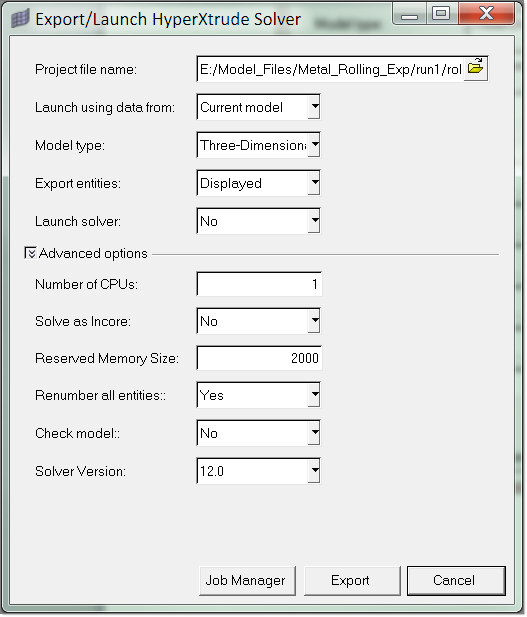
Task: Click the Model type label
Action: [70, 146]
